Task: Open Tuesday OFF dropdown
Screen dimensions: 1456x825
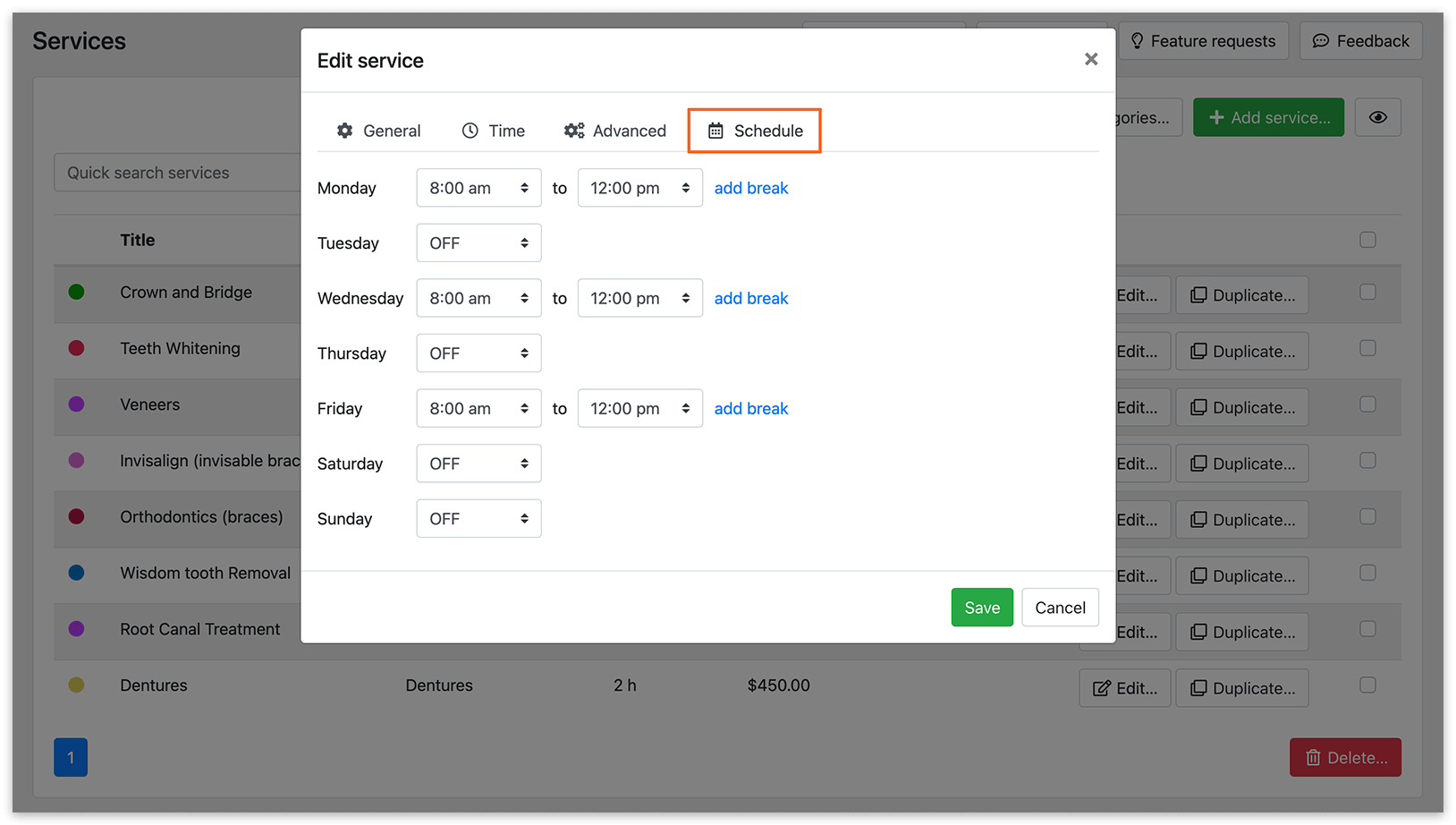Action: (x=478, y=242)
